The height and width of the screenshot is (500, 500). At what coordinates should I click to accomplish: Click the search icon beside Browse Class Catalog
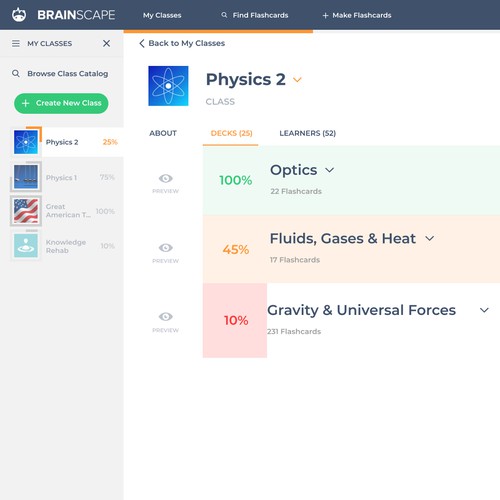pyautogui.click(x=16, y=73)
